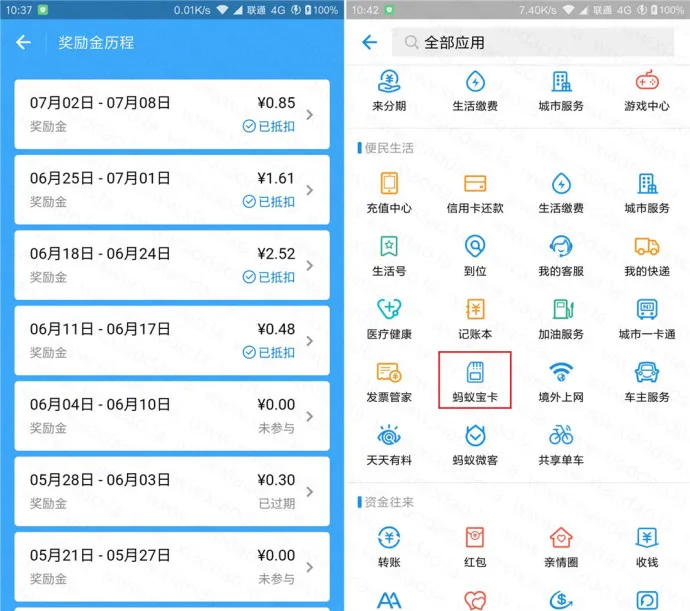Tap the left status bar shield icon
The height and width of the screenshot is (611, 690).
pos(43,10)
